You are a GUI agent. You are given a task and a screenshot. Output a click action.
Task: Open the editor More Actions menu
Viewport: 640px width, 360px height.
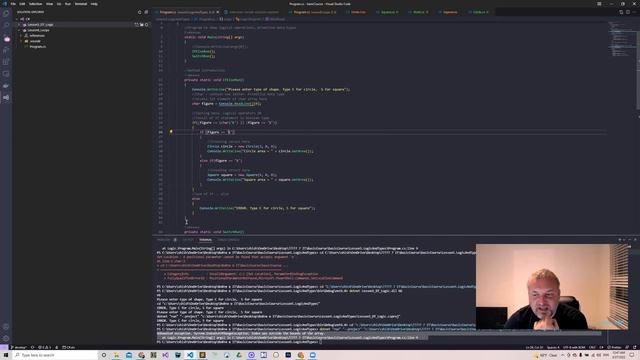coord(635,12)
